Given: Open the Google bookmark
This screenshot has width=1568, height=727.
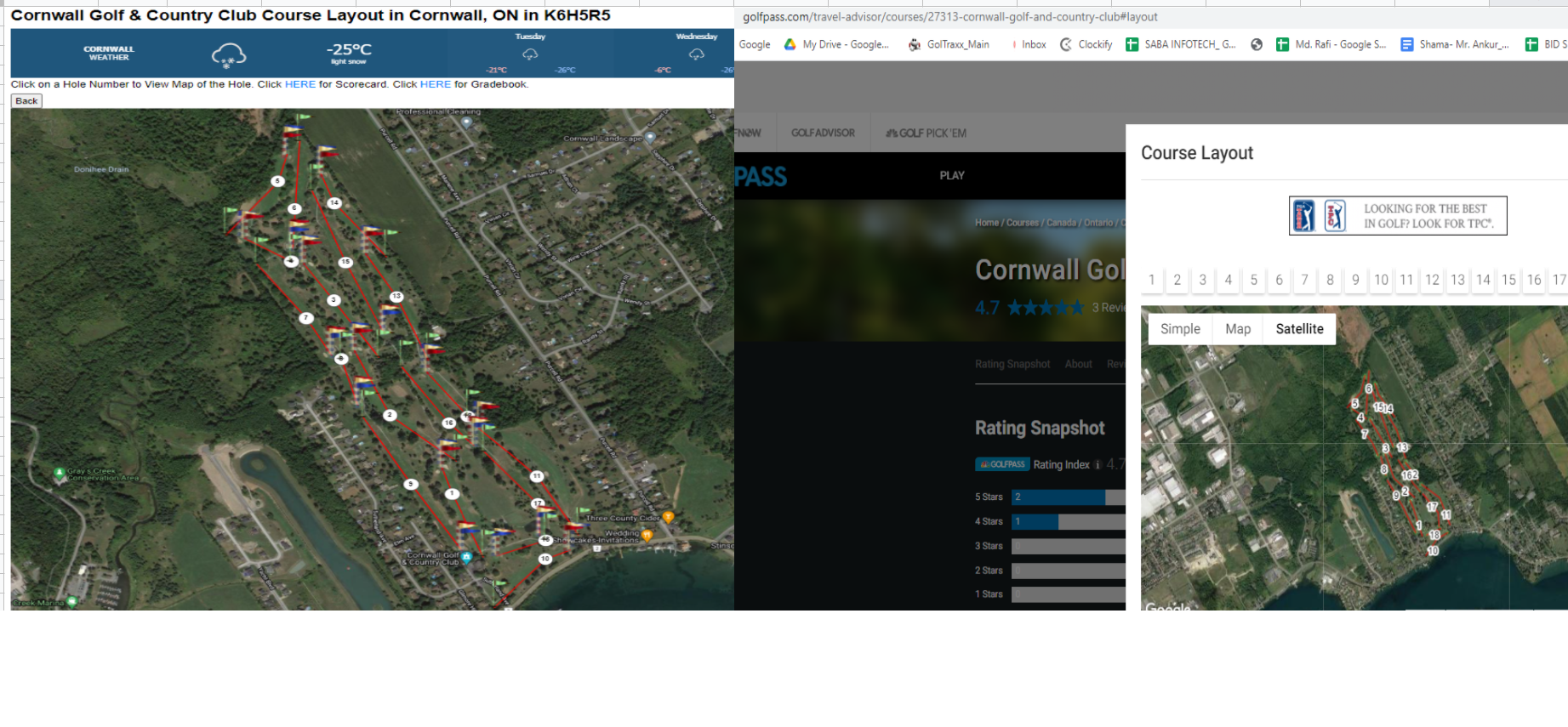Looking at the screenshot, I should (x=755, y=44).
